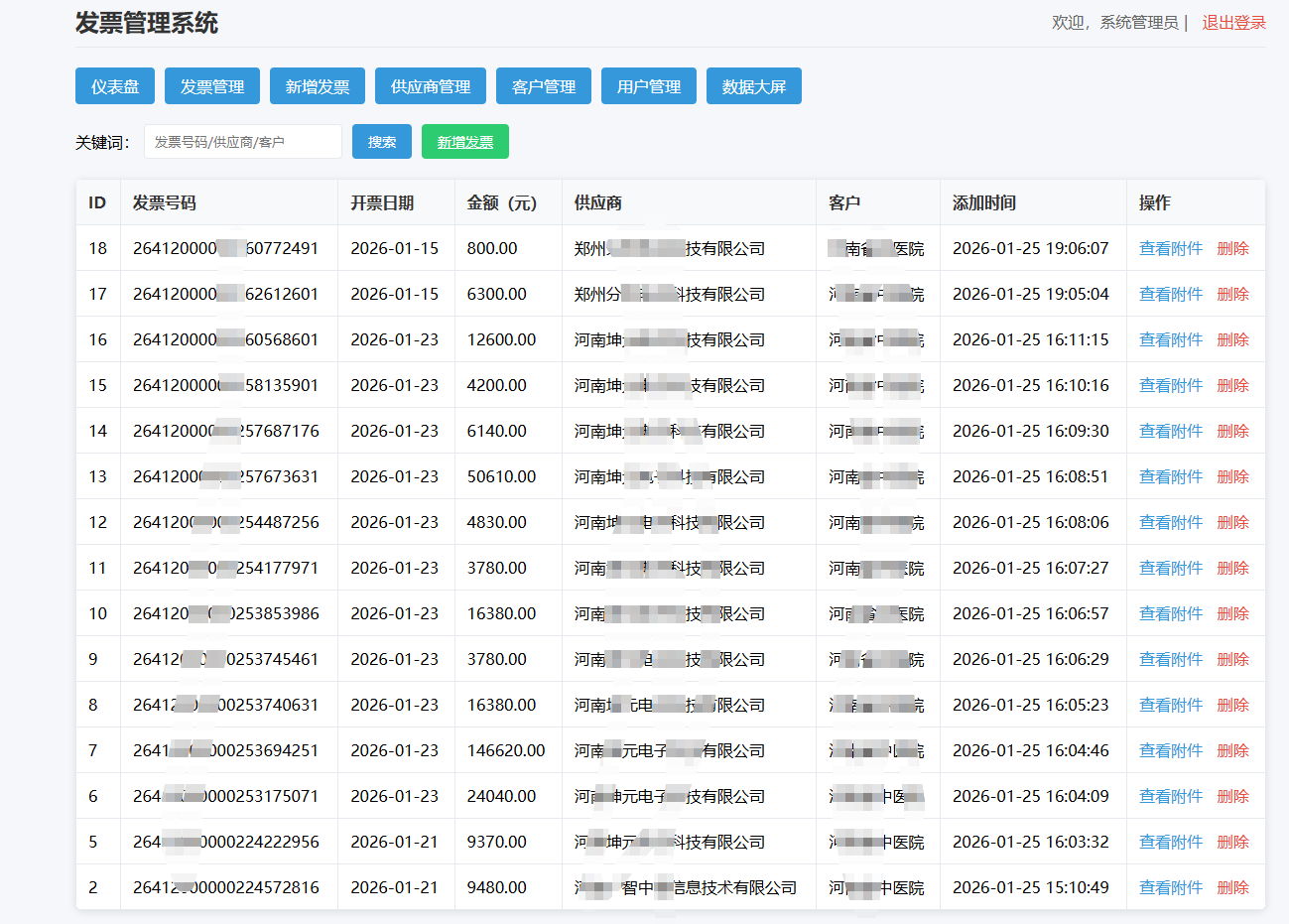
Task: Focus the keyword search input field
Action: (x=243, y=142)
